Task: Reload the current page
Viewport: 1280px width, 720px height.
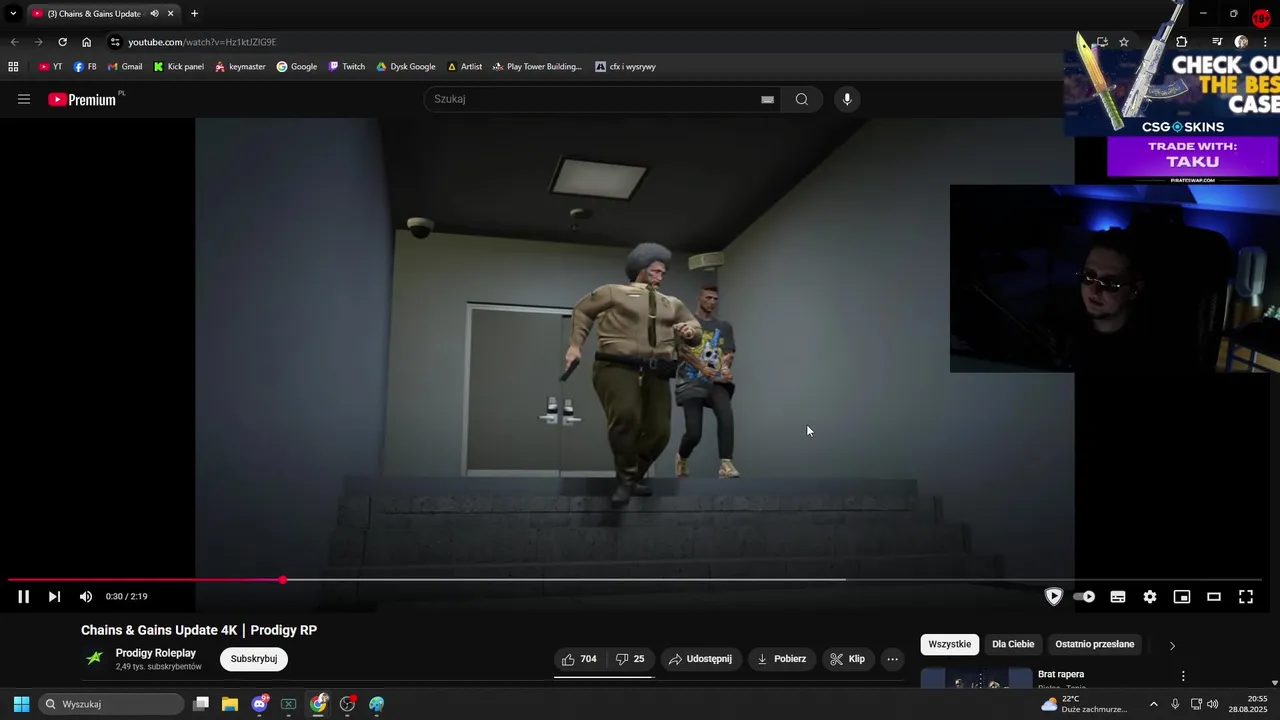Action: (x=62, y=42)
